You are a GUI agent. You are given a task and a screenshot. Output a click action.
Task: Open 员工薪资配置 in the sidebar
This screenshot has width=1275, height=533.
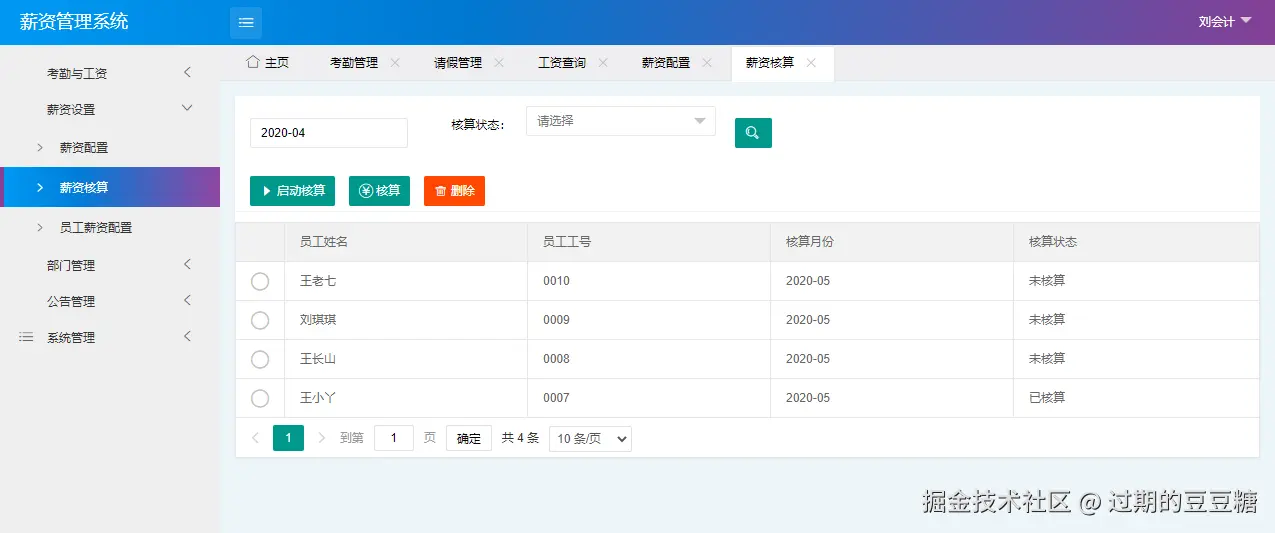click(110, 227)
